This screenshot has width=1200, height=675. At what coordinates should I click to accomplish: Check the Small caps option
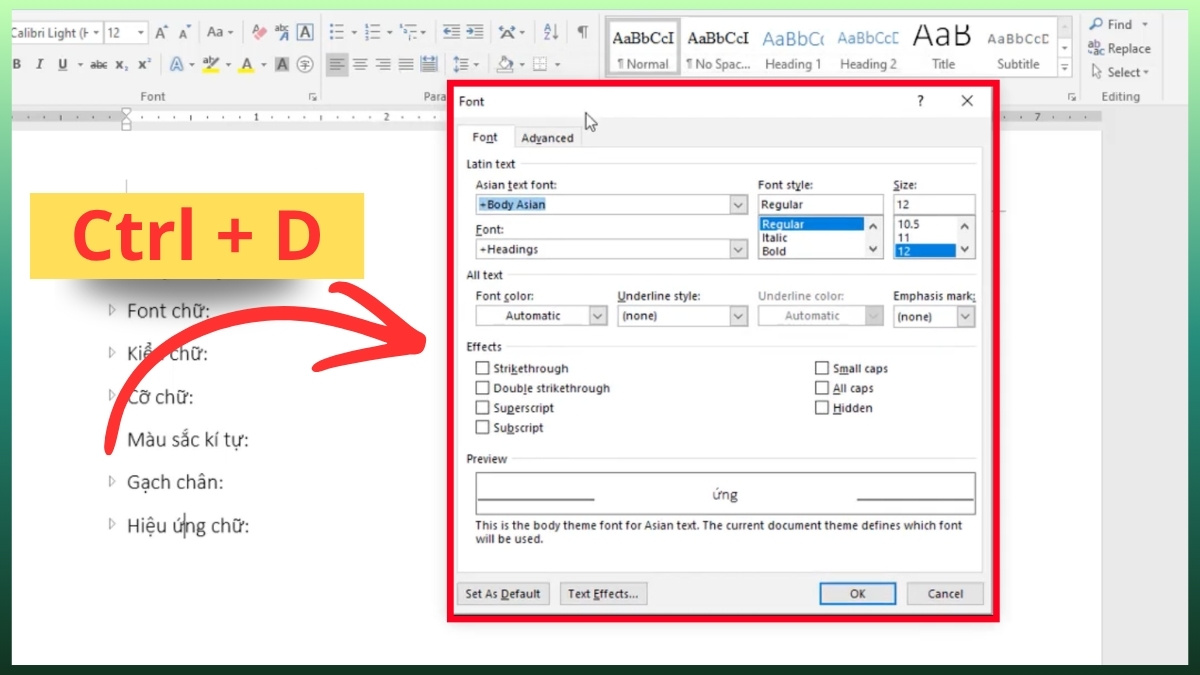point(822,369)
